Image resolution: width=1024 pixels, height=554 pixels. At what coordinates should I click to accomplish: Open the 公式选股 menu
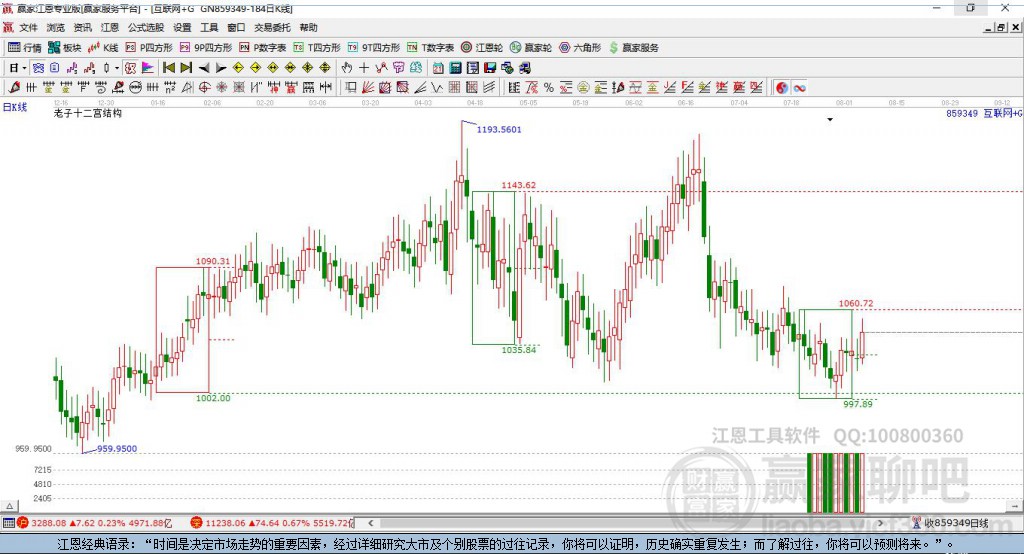146,27
